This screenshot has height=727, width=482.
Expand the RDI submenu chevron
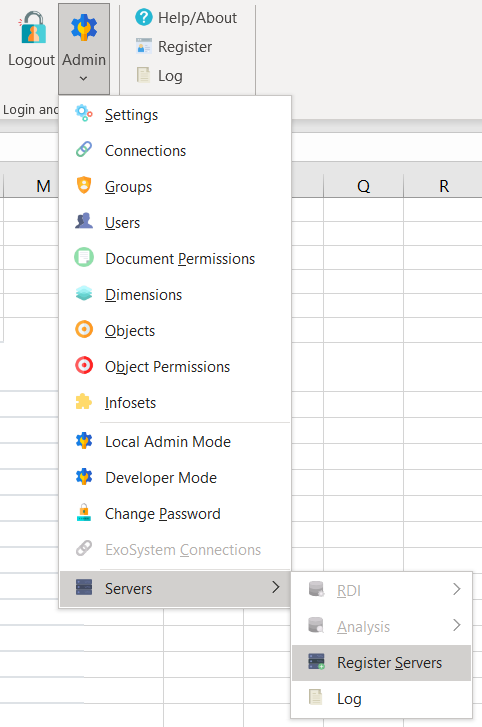457,589
